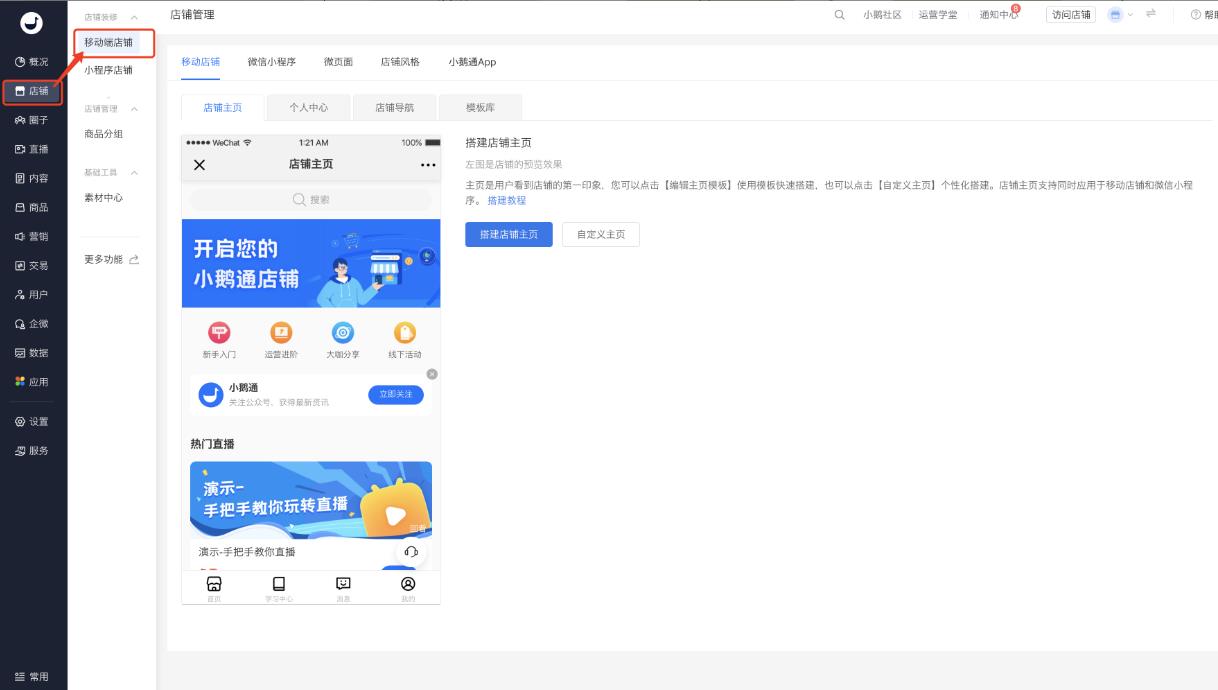Viewport: 1218px width, 690px height.
Task: Select the 店铺导航 sub-tab
Action: click(395, 108)
